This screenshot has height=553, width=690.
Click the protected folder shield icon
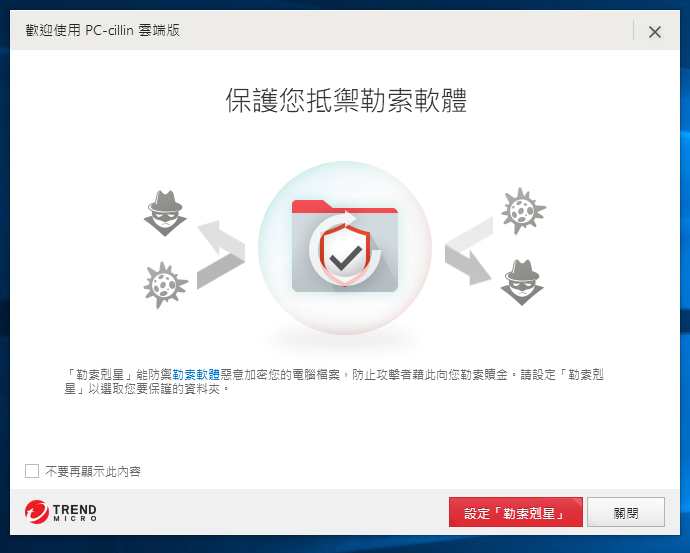pyautogui.click(x=345, y=254)
